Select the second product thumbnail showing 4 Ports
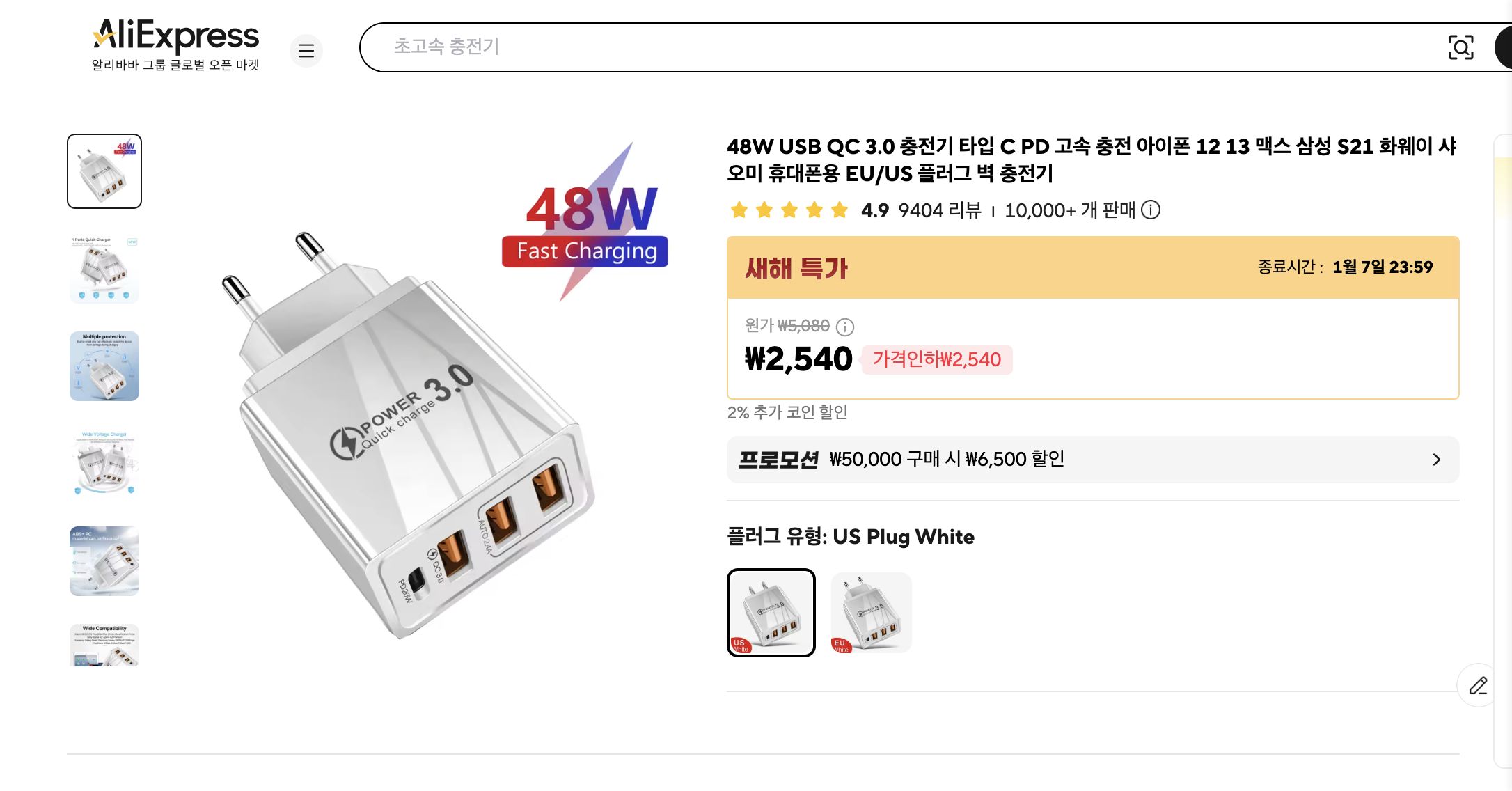Screen dimensions: 1512x791 [x=104, y=269]
